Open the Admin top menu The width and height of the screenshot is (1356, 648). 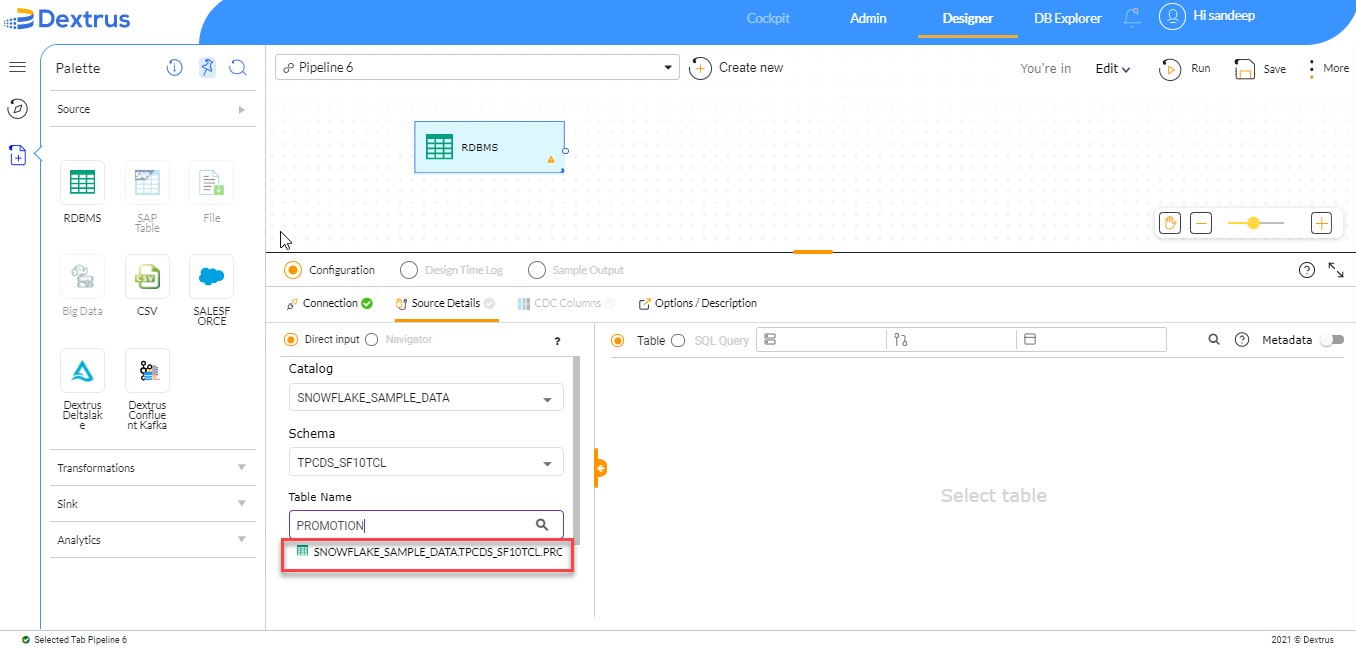868,18
